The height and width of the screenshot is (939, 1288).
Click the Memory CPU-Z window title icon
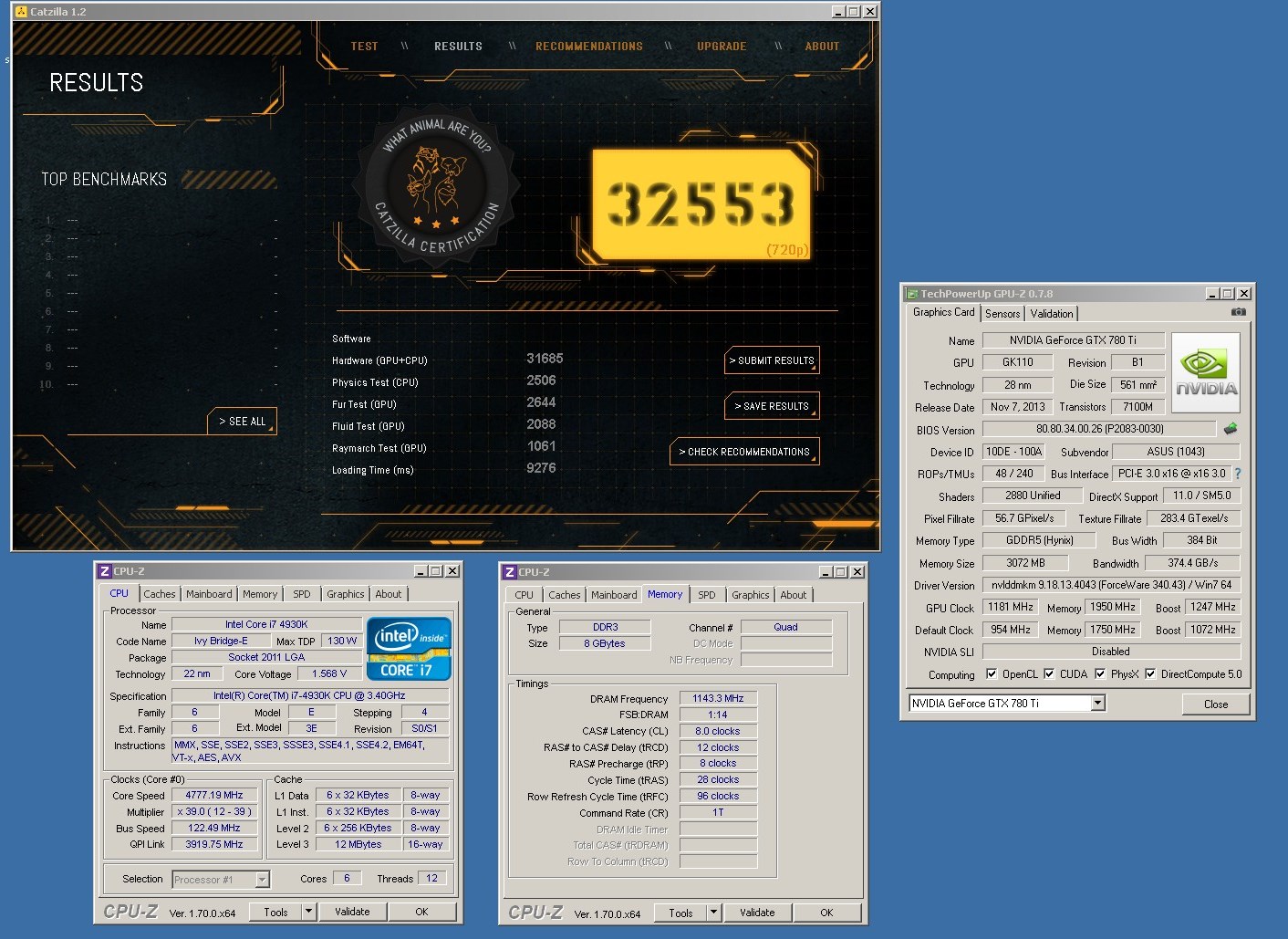[509, 572]
